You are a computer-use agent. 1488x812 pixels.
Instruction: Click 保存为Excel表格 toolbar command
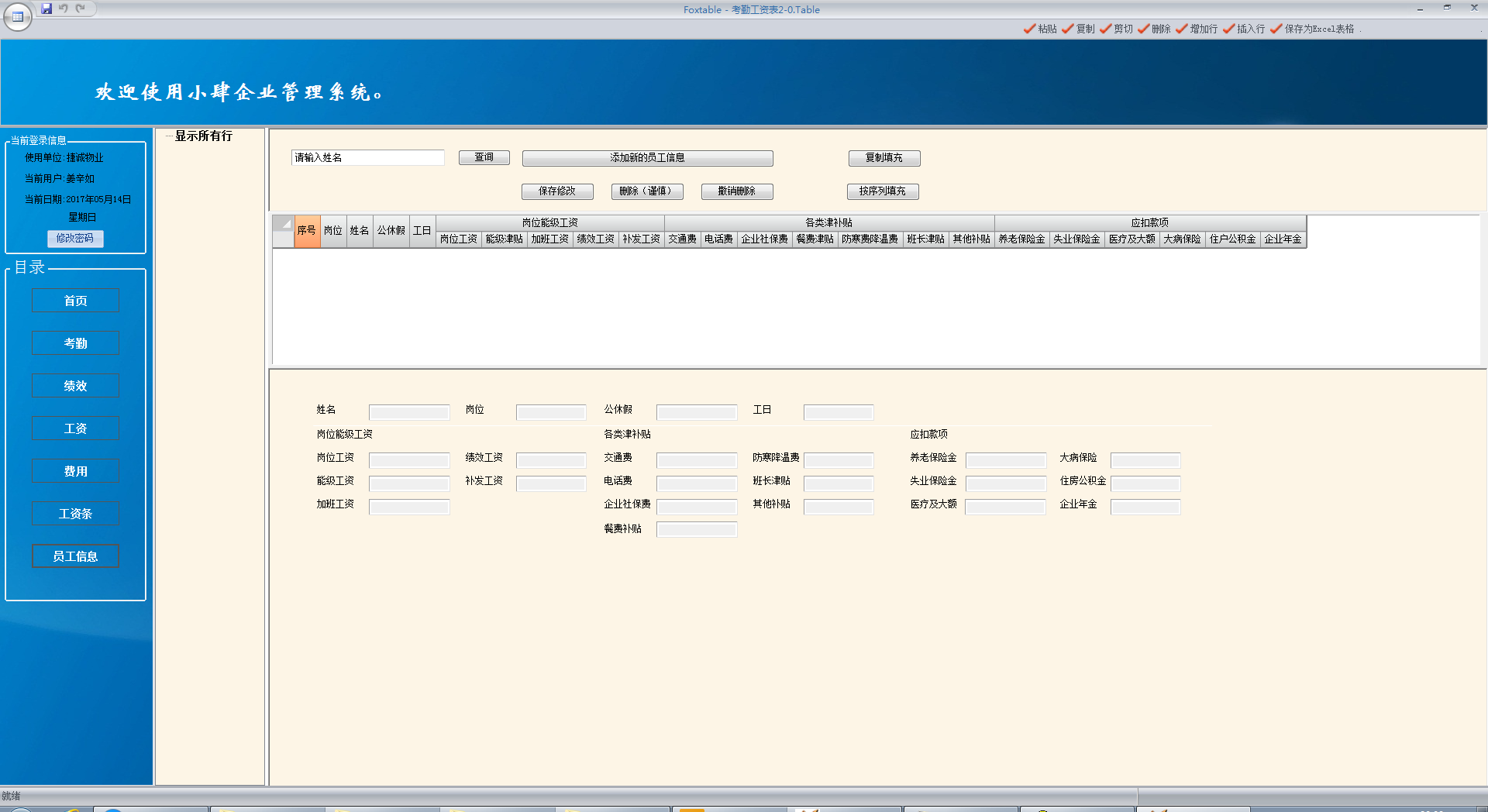click(x=1312, y=29)
